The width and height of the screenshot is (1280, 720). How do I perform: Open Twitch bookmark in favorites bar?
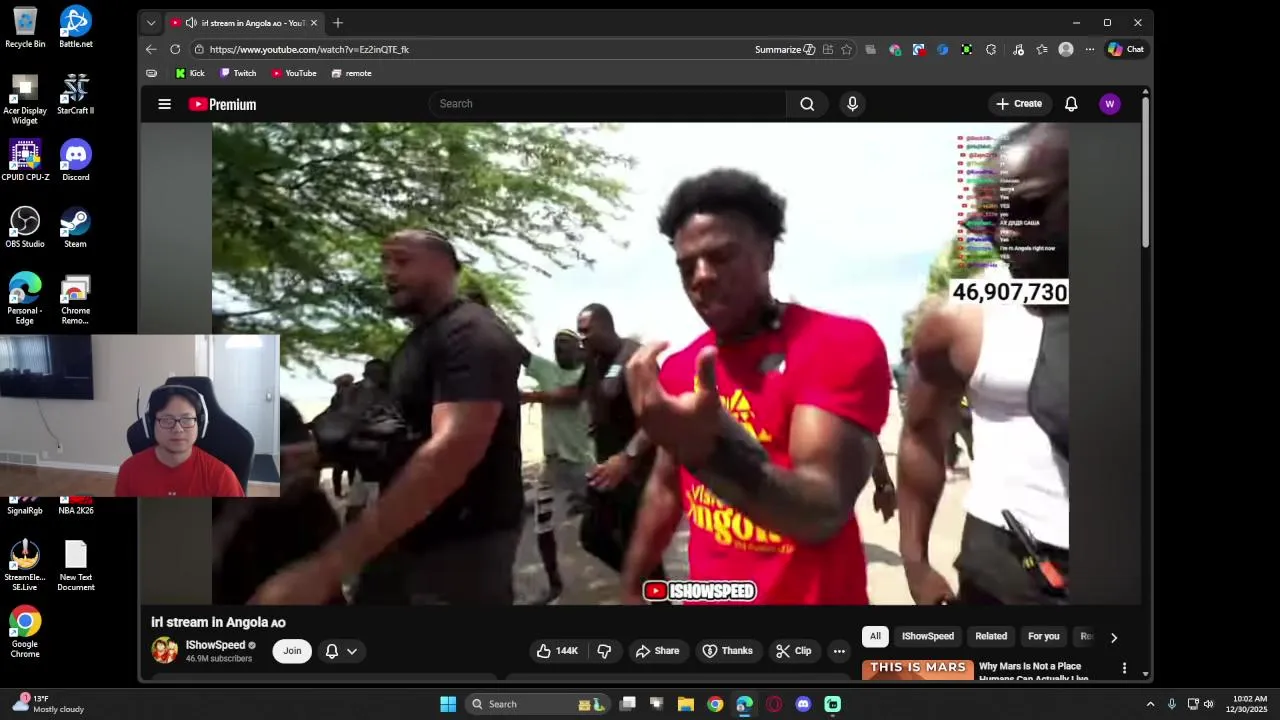238,73
